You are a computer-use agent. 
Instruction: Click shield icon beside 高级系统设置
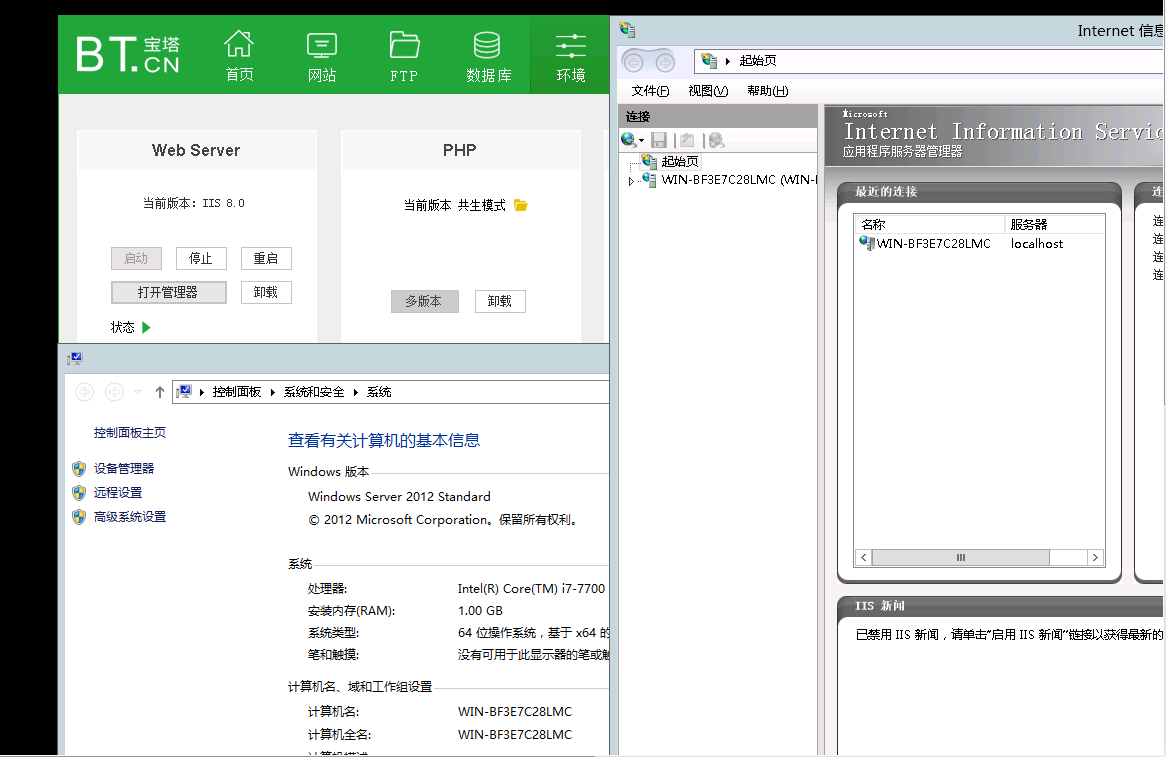pos(79,517)
